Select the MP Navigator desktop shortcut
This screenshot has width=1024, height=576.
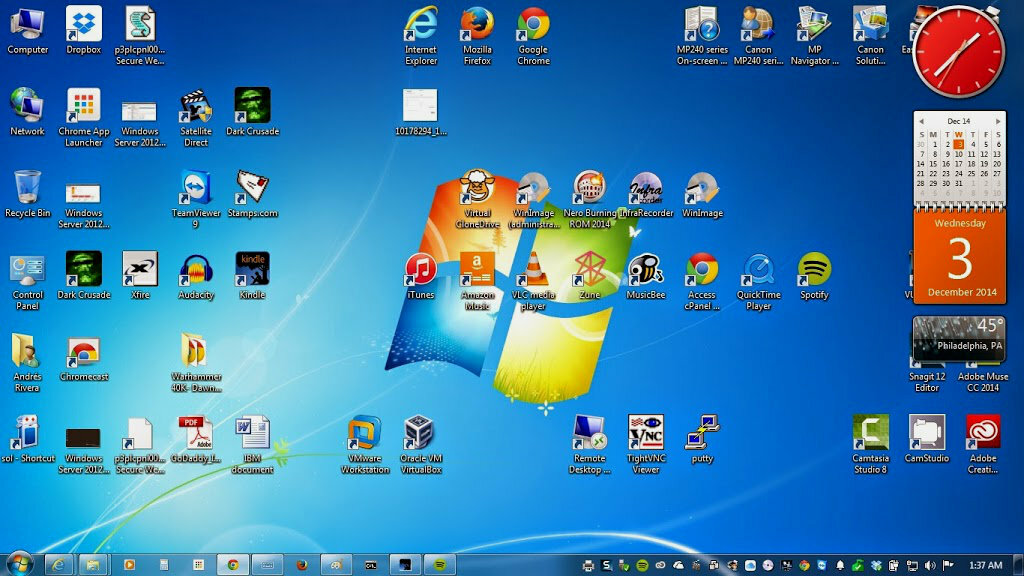pos(814,36)
